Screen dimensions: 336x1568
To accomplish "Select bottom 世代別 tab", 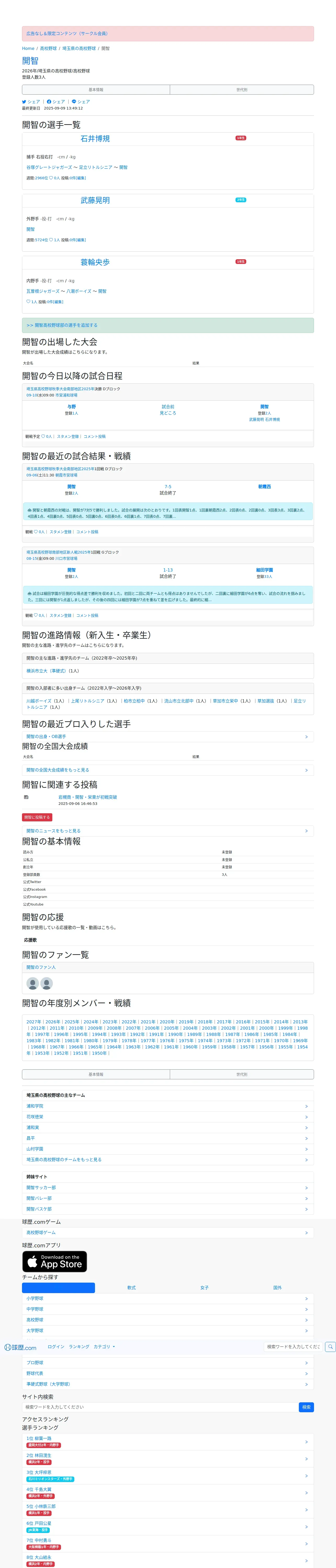I will pos(242,1074).
